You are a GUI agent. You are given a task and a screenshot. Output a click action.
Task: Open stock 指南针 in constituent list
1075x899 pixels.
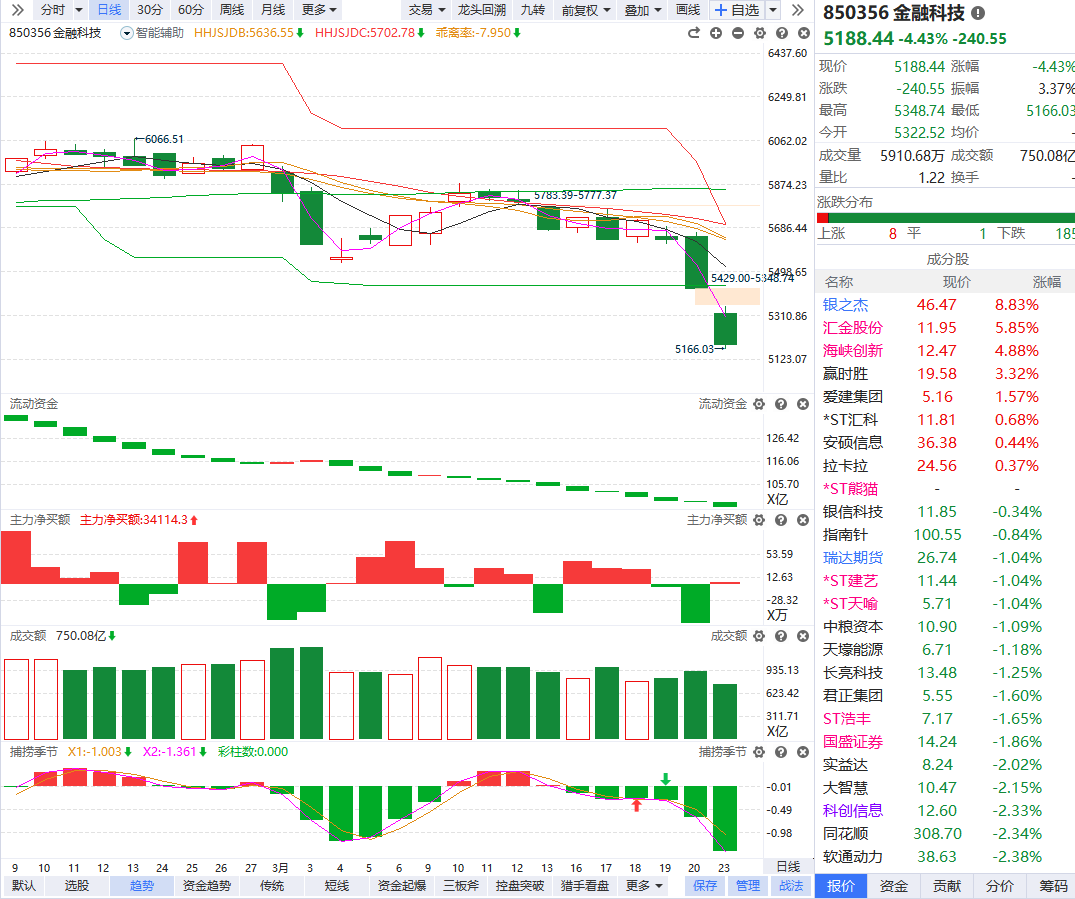pos(845,534)
